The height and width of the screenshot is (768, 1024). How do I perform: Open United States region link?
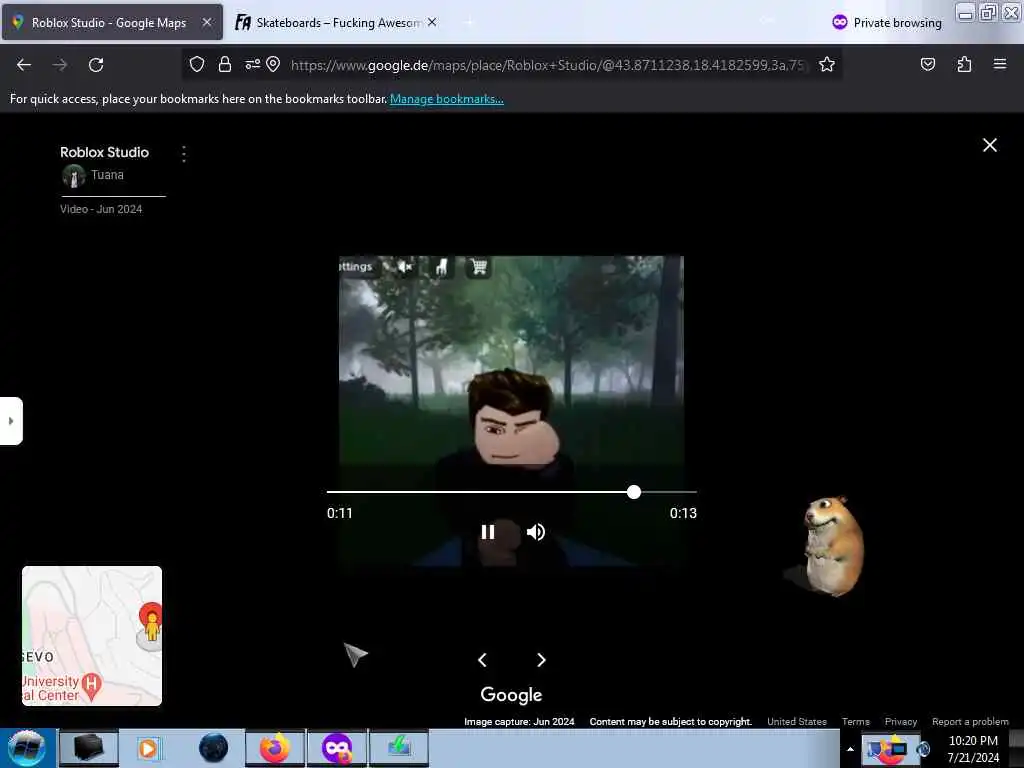coord(797,722)
